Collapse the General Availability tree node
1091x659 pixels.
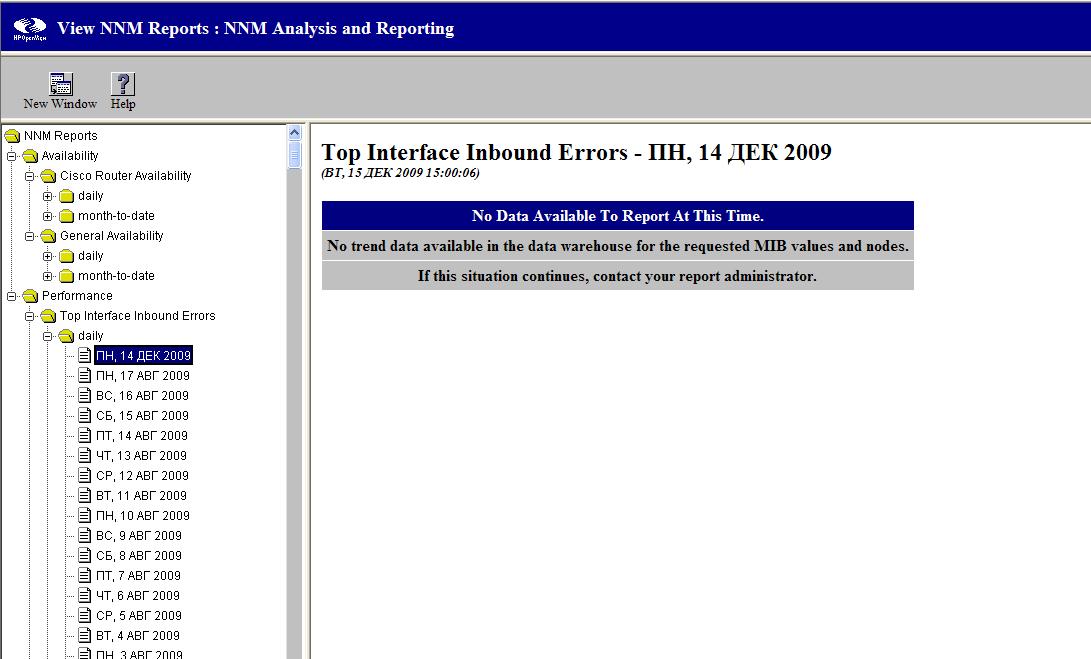click(30, 236)
